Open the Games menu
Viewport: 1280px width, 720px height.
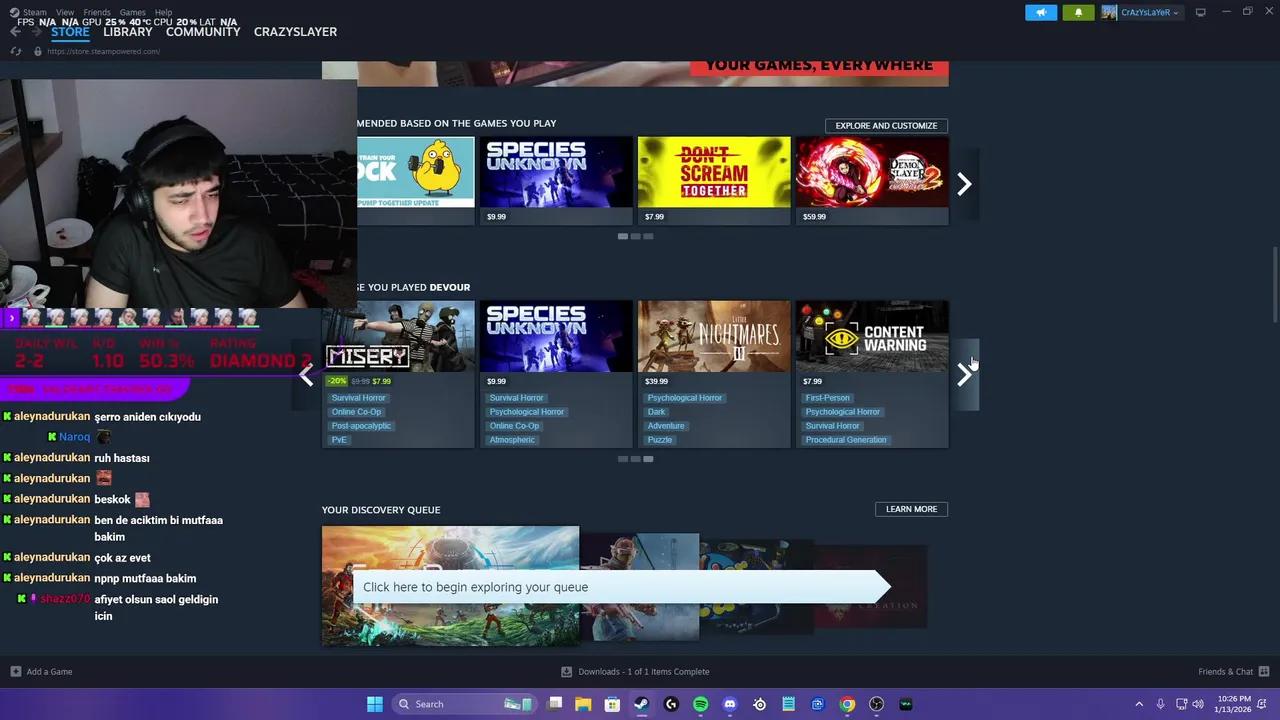coord(132,12)
